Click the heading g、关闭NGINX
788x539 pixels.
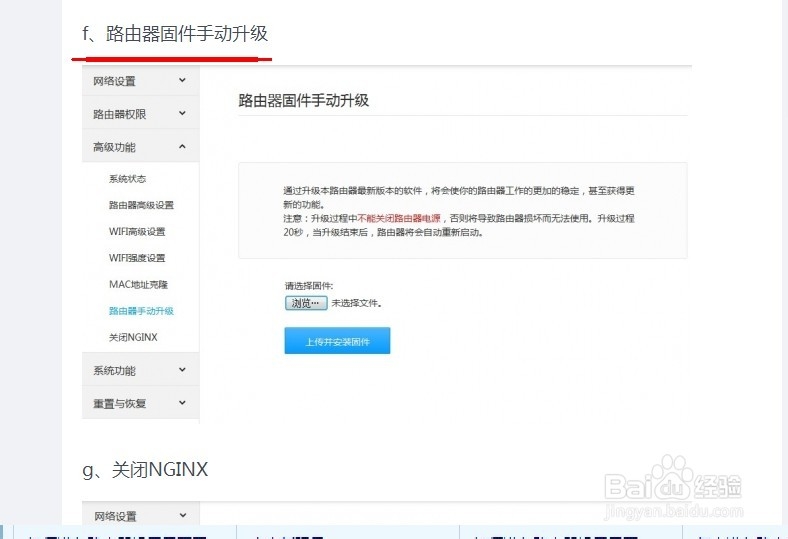(x=145, y=470)
